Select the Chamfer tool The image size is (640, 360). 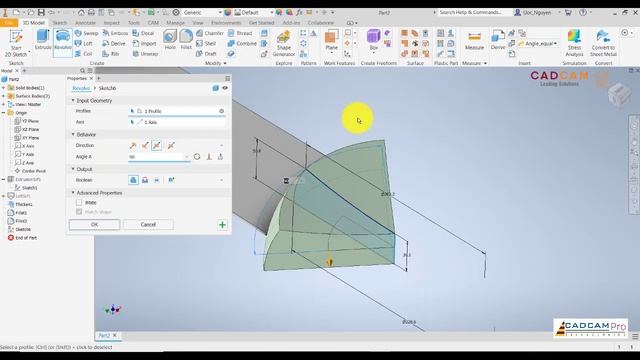click(x=210, y=33)
